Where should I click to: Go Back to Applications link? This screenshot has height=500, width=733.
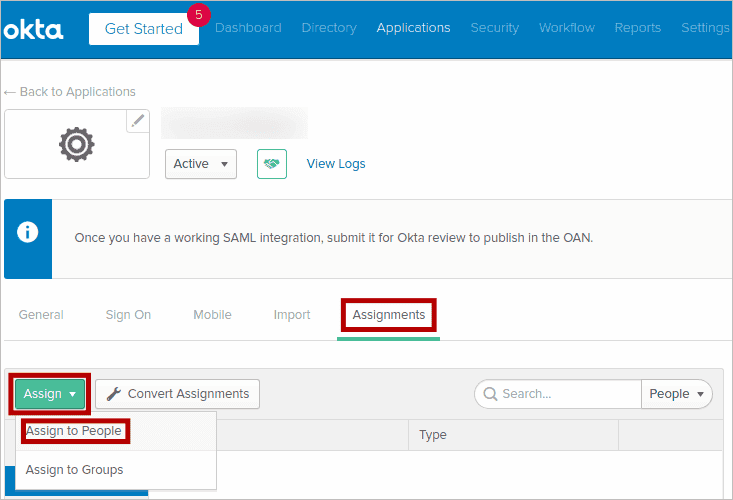70,92
